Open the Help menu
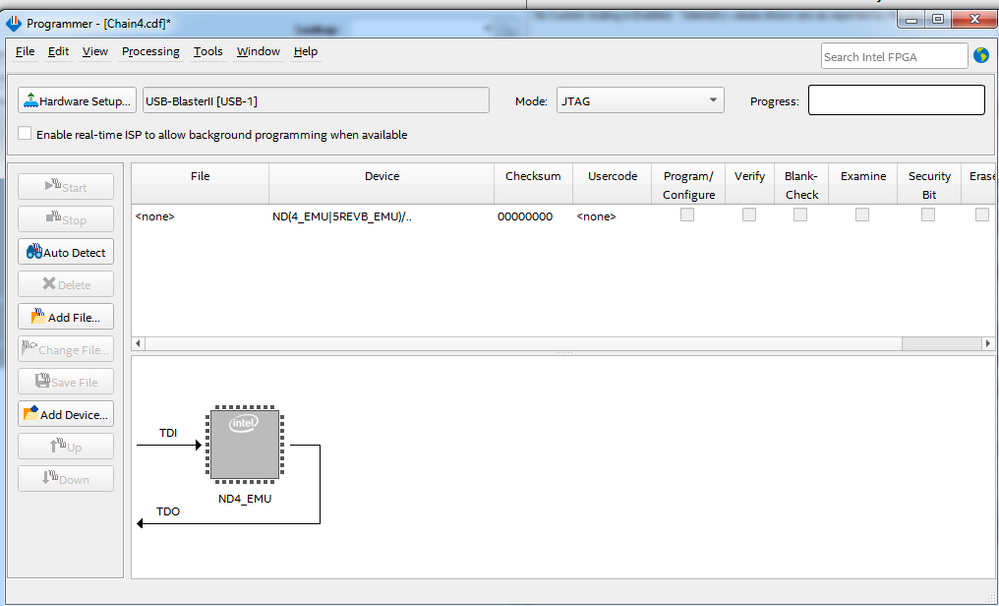 click(306, 52)
